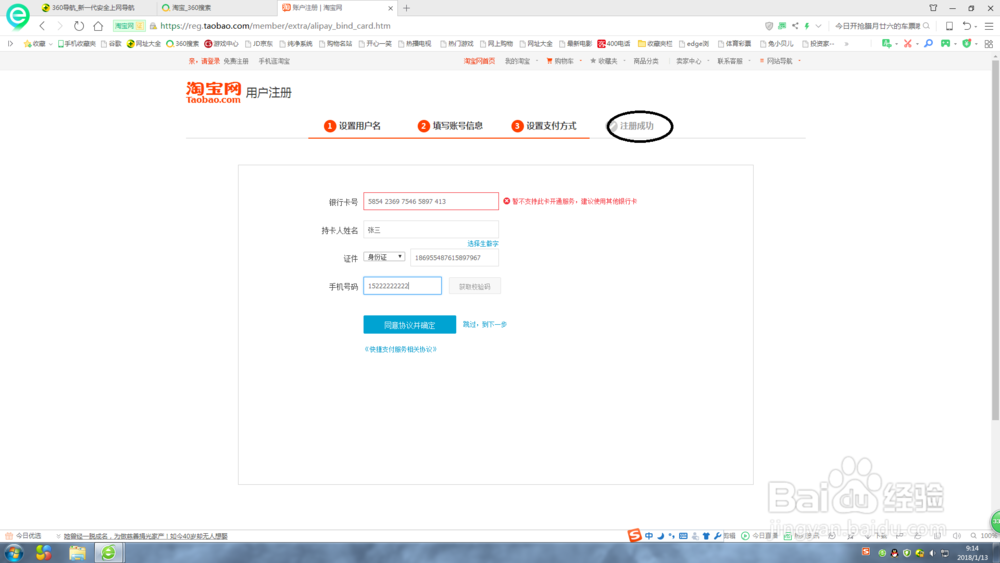
Task: Click the ID number input field
Action: (x=454, y=258)
